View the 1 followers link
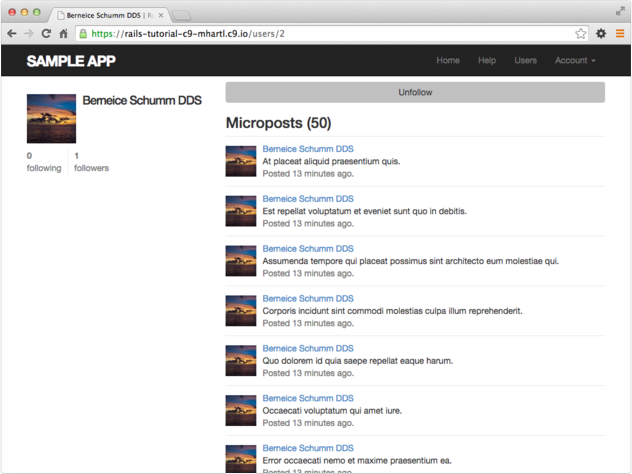632x474 pixels. pyautogui.click(x=91, y=162)
